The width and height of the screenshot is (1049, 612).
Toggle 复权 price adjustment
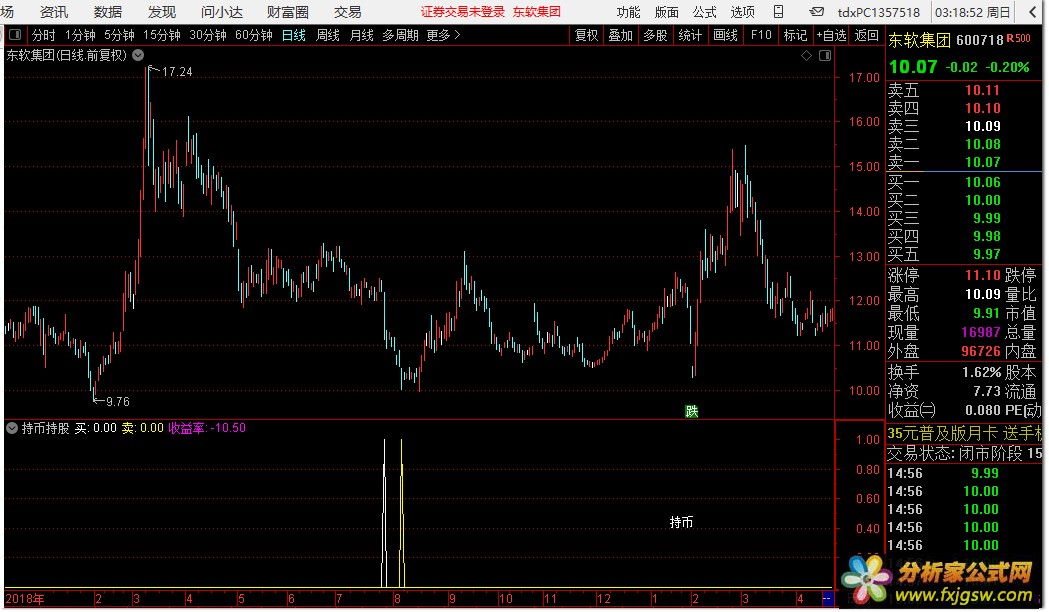(x=587, y=35)
